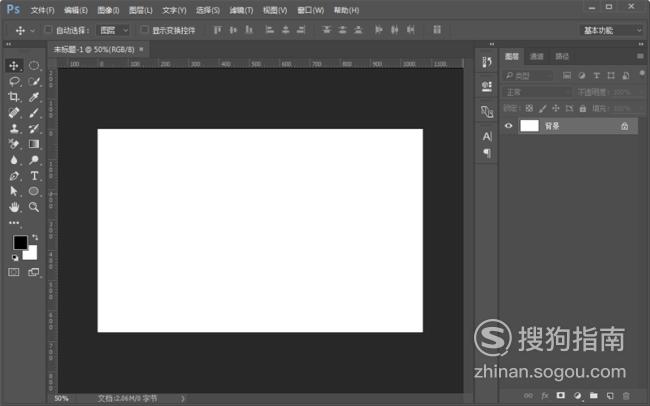The height and width of the screenshot is (406, 650).
Task: Switch to the 通道 tab
Action: [537, 56]
